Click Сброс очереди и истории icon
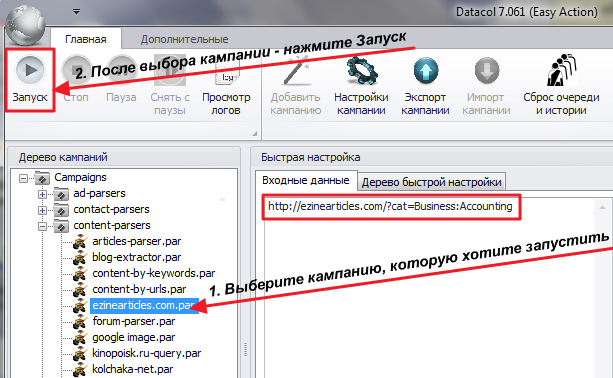Screen dimensions: 613x378 [x=561, y=71]
